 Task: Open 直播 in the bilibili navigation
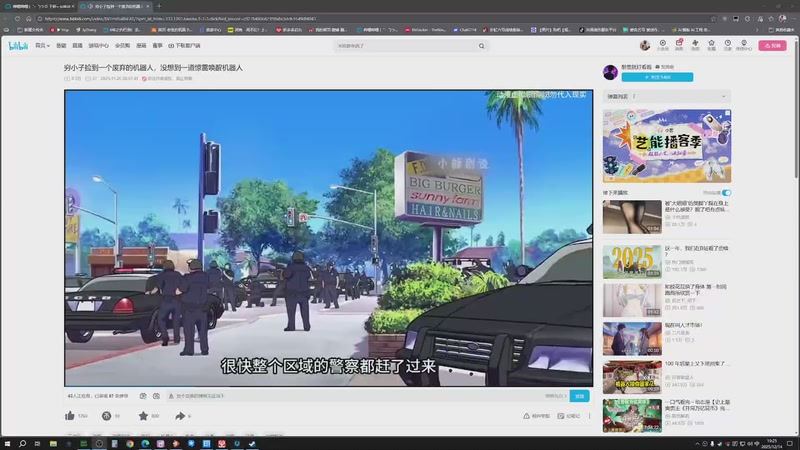coord(77,46)
